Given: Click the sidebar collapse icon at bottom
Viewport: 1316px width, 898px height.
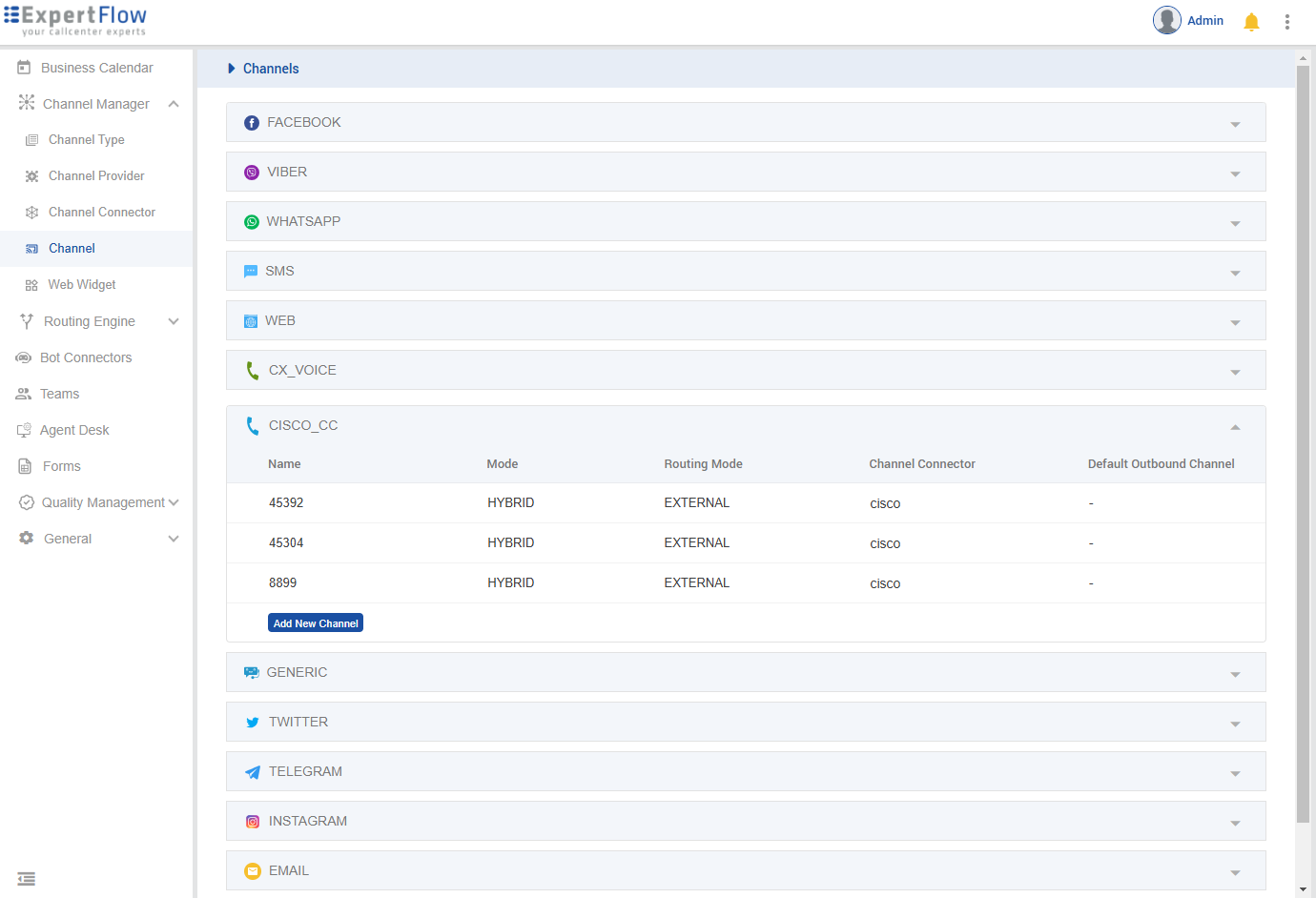Looking at the screenshot, I should tap(27, 879).
